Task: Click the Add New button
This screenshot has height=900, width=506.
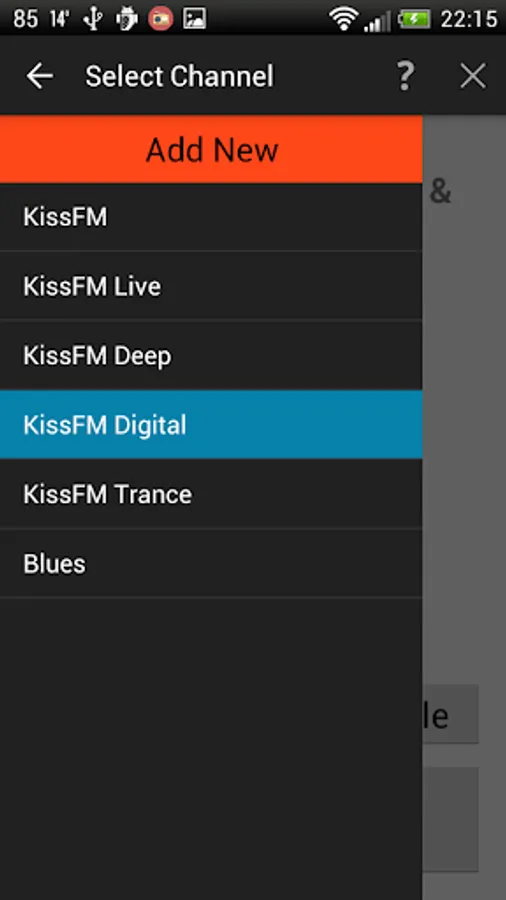Action: pos(211,149)
